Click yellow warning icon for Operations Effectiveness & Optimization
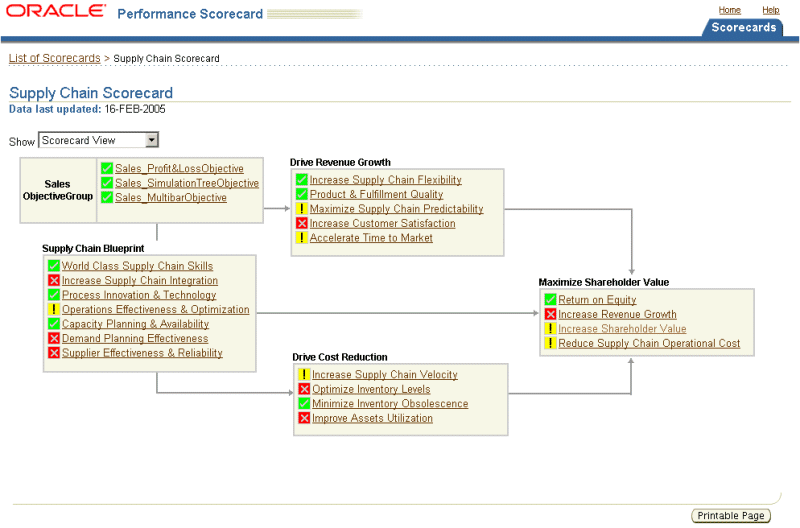Viewport: 800px width, 528px height. click(54, 309)
